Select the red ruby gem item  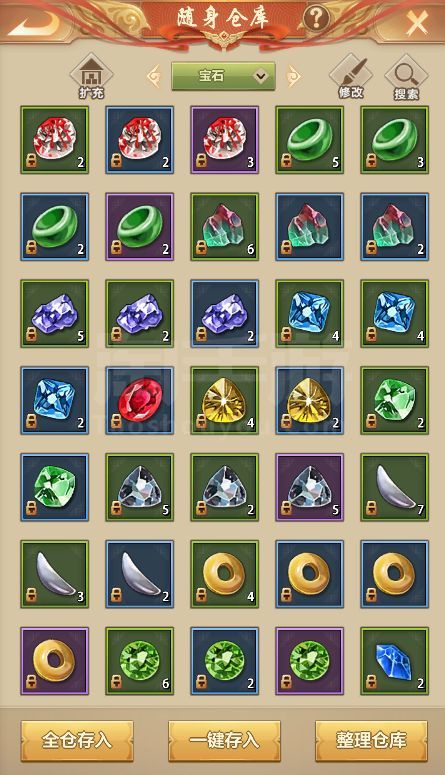point(139,400)
